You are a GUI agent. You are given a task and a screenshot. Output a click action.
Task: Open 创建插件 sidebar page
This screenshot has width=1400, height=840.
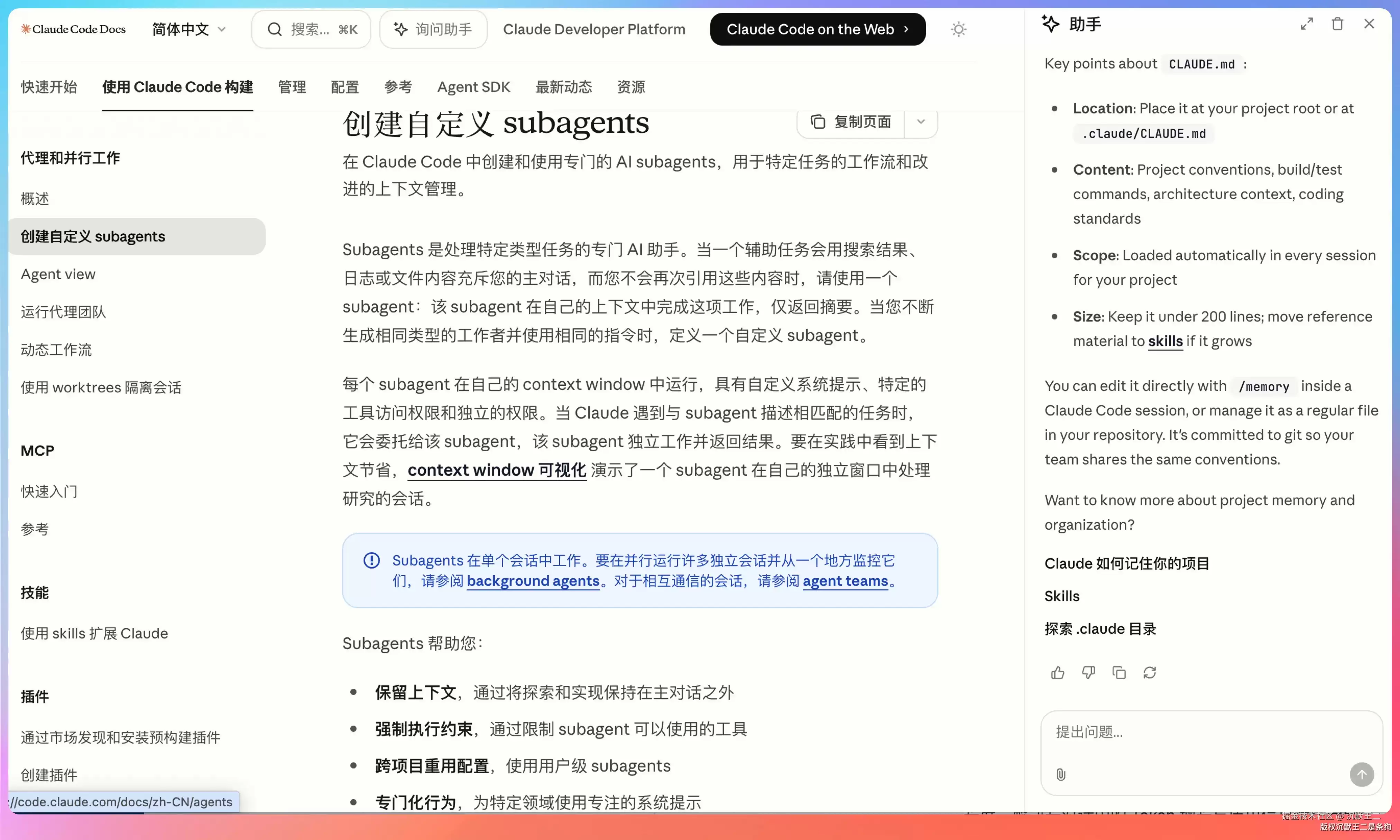pos(49,775)
